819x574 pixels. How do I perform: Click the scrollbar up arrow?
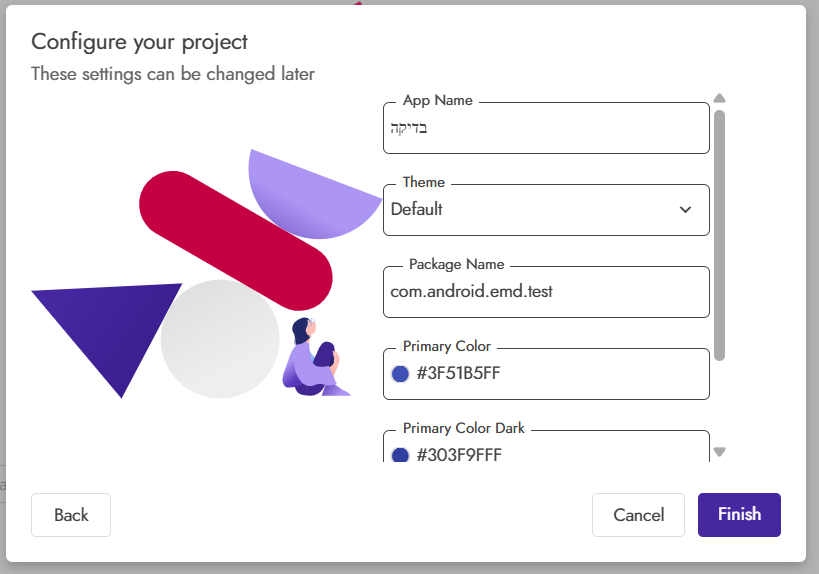(x=719, y=98)
